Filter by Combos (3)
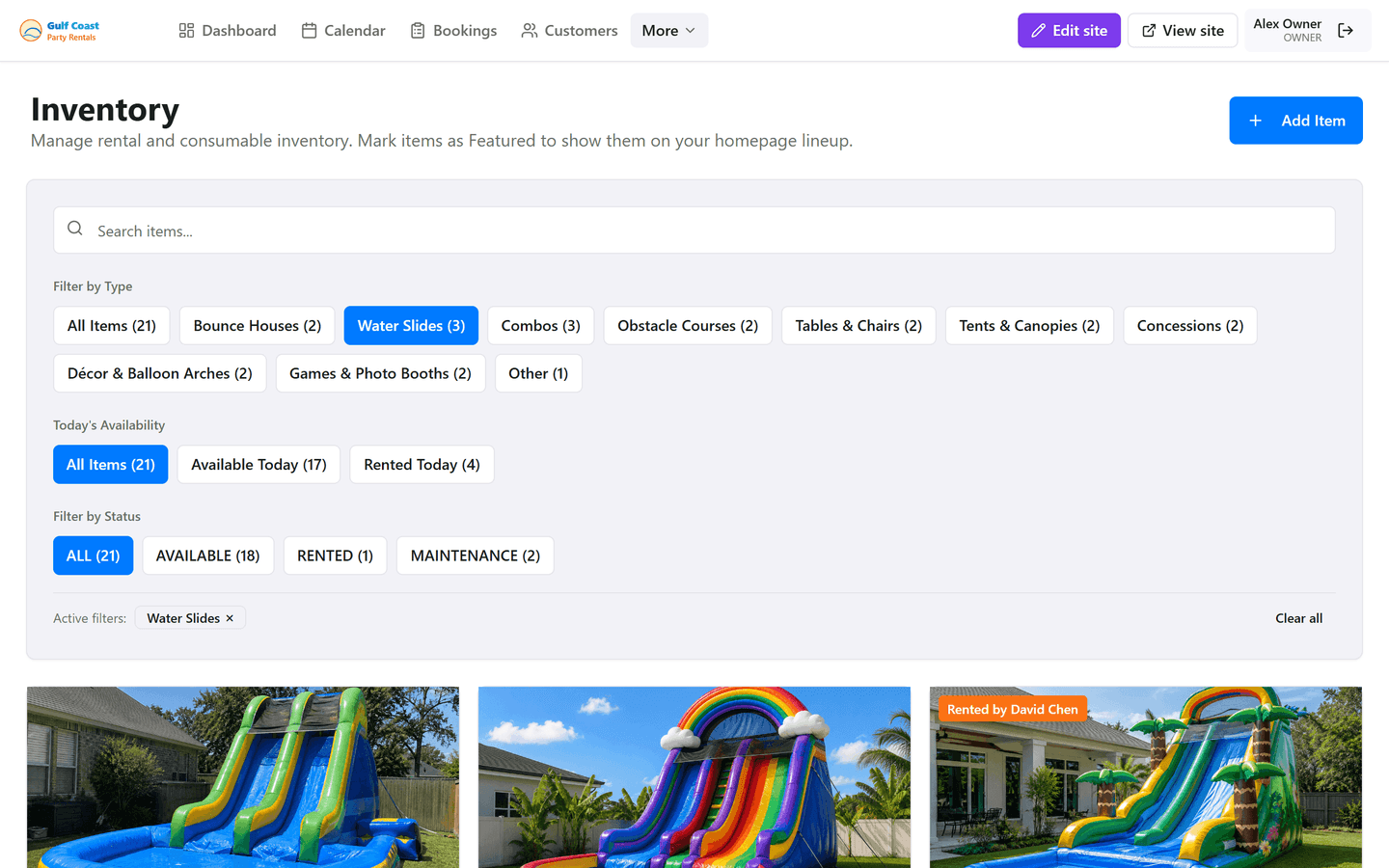The height and width of the screenshot is (868, 1389). point(541,326)
